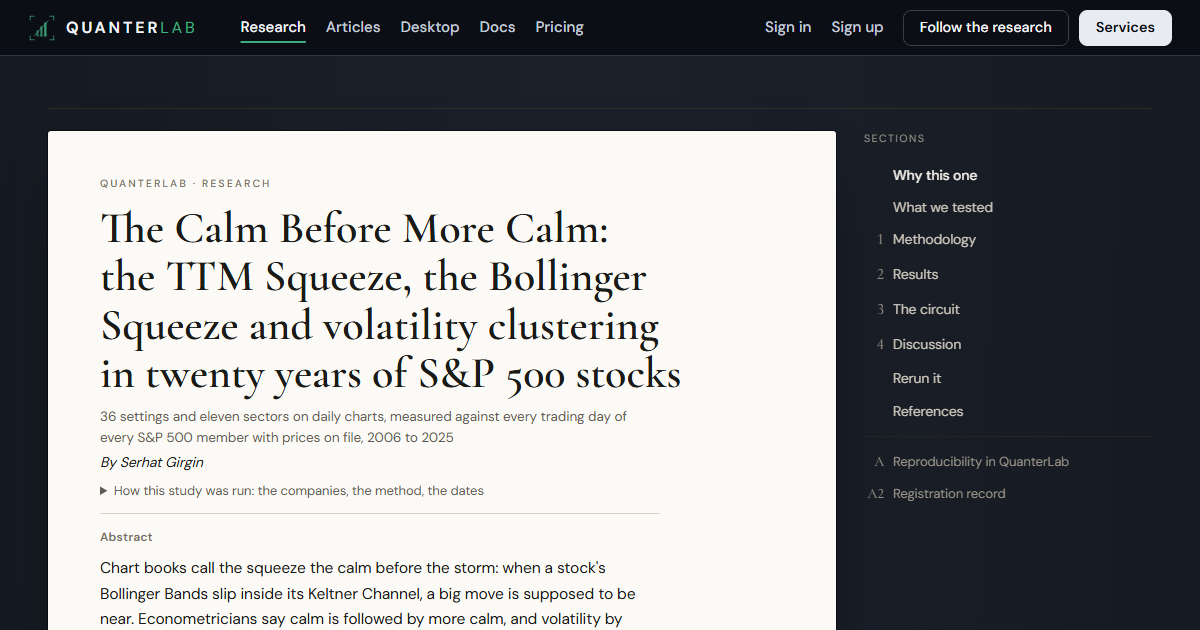Click the article title heading
The image size is (1200, 630).
pyautogui.click(x=391, y=301)
